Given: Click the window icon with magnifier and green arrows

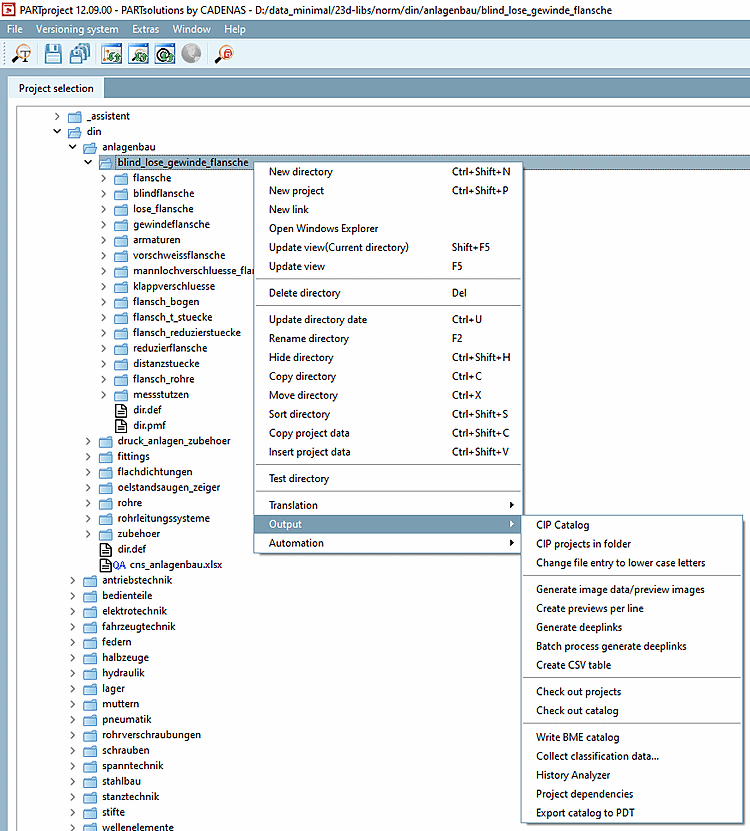Looking at the screenshot, I should 138,54.
